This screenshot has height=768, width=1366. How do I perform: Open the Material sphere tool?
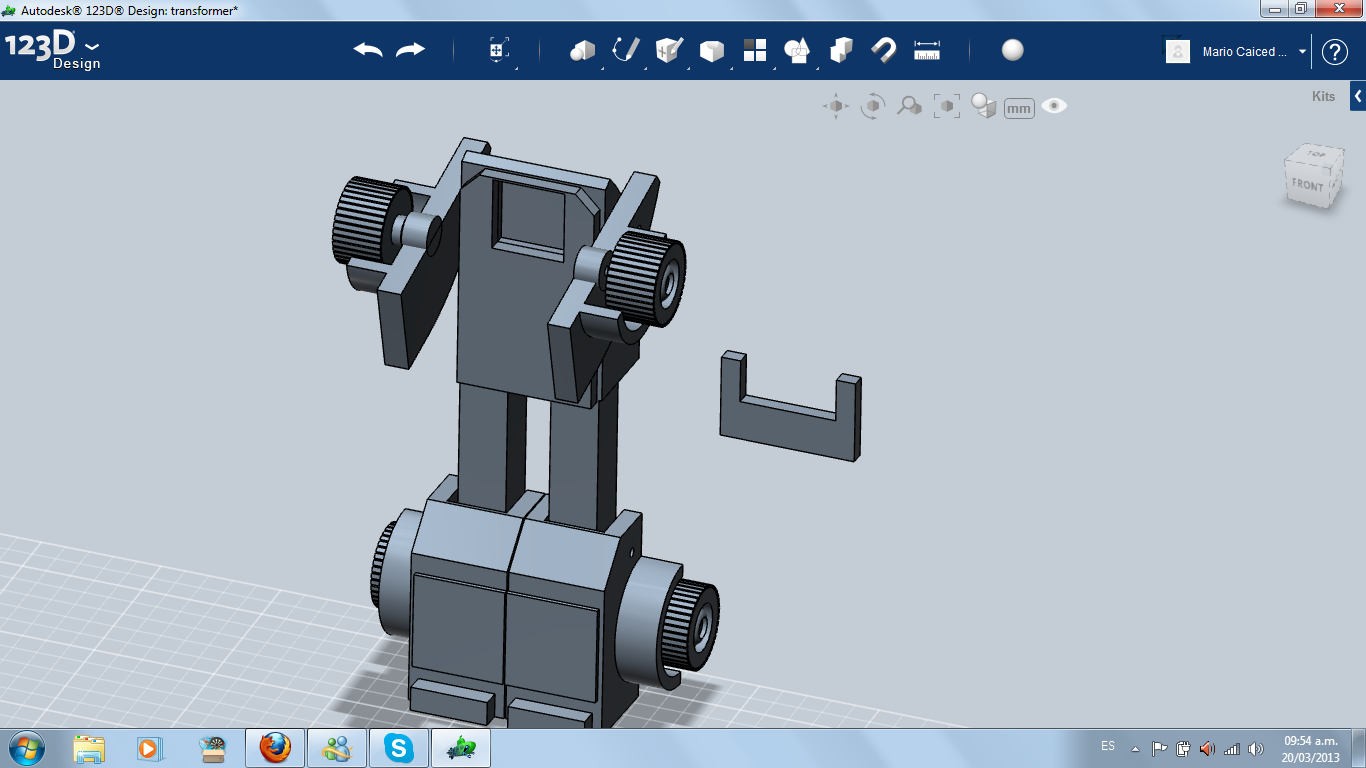click(1013, 50)
